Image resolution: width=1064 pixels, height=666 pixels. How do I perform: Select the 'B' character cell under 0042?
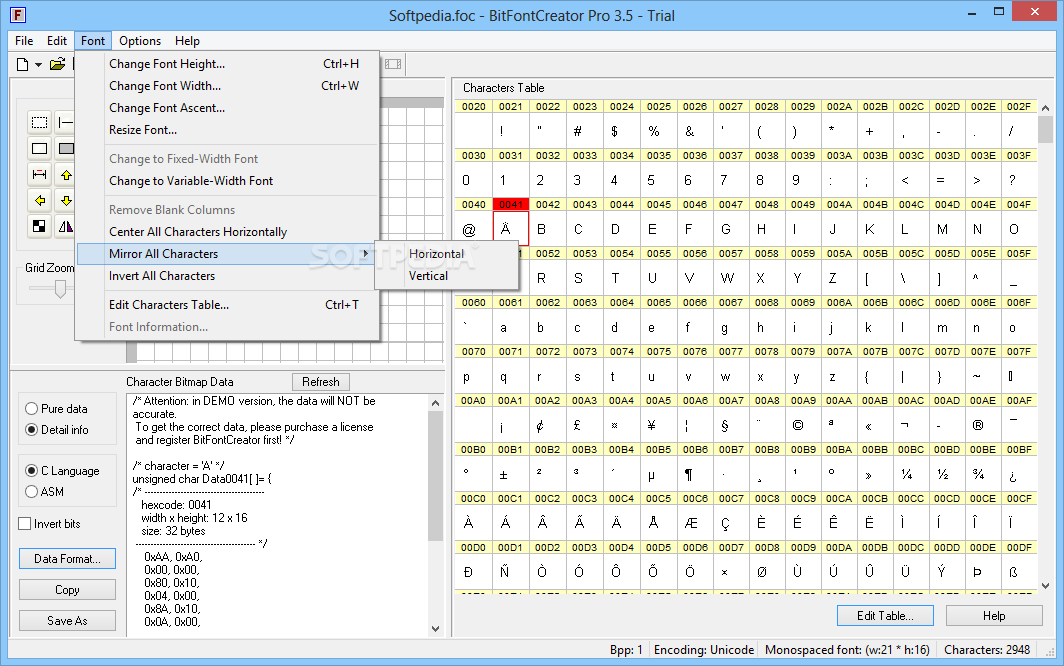tap(548, 229)
